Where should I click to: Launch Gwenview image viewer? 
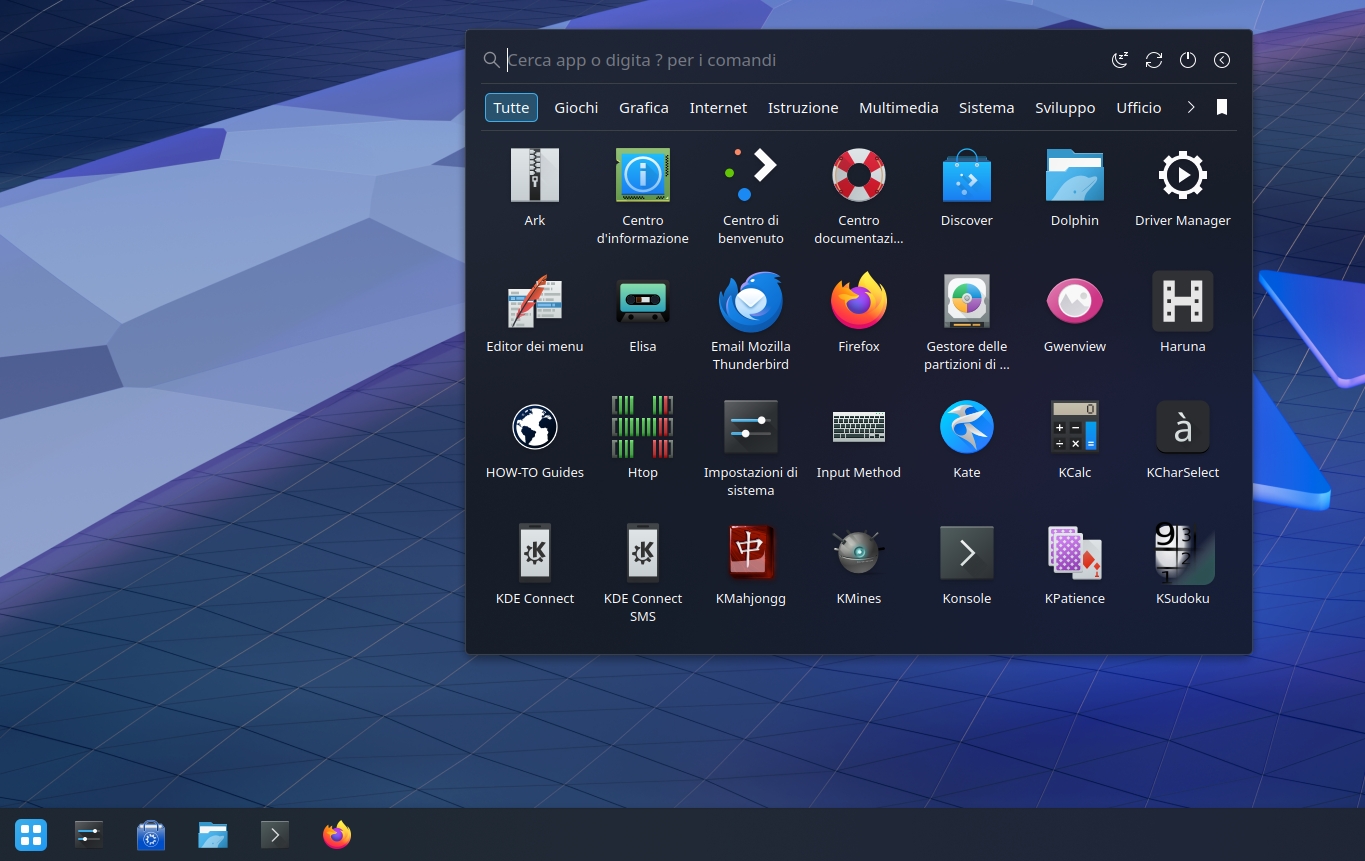pos(1075,314)
